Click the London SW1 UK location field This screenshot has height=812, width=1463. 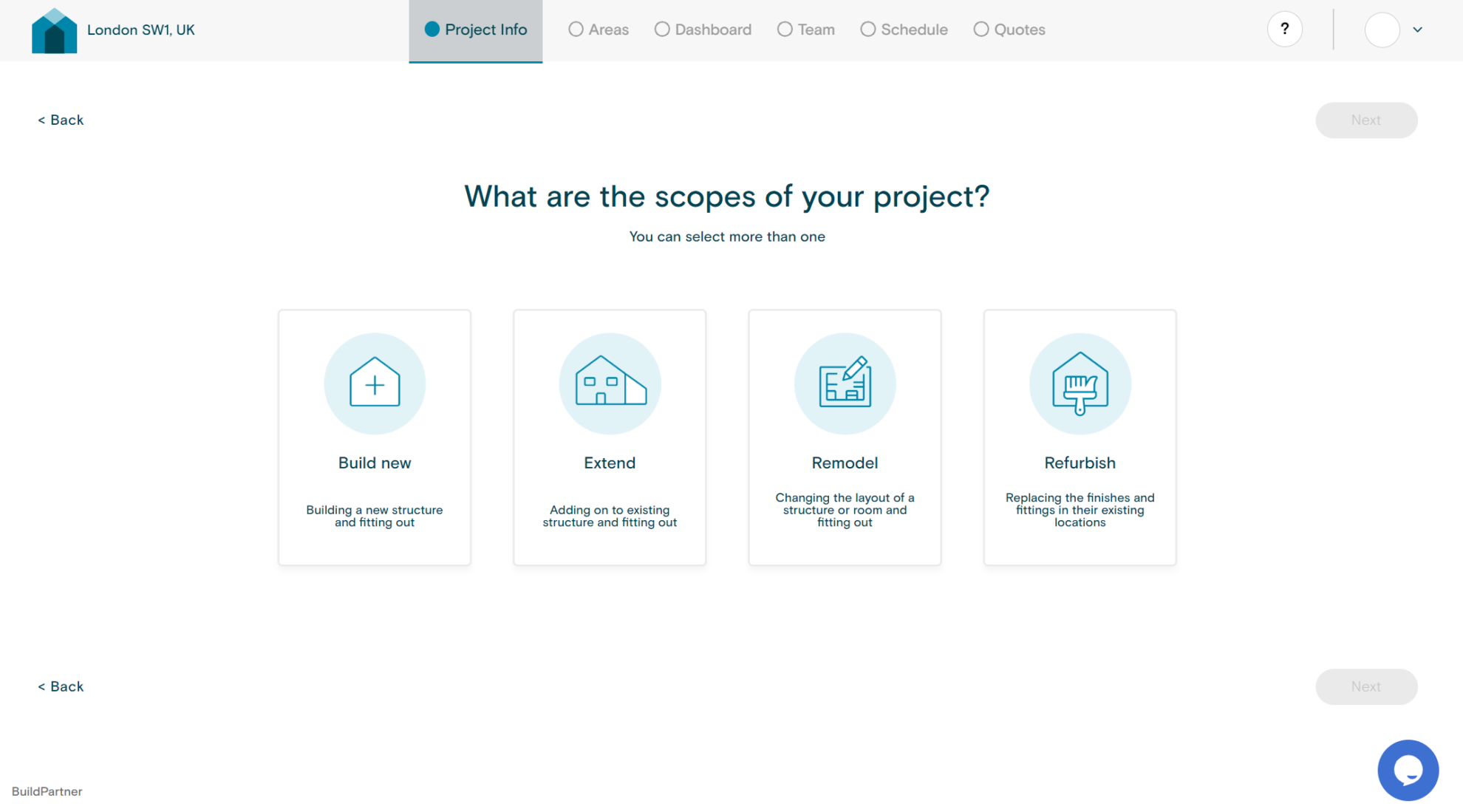click(x=138, y=29)
